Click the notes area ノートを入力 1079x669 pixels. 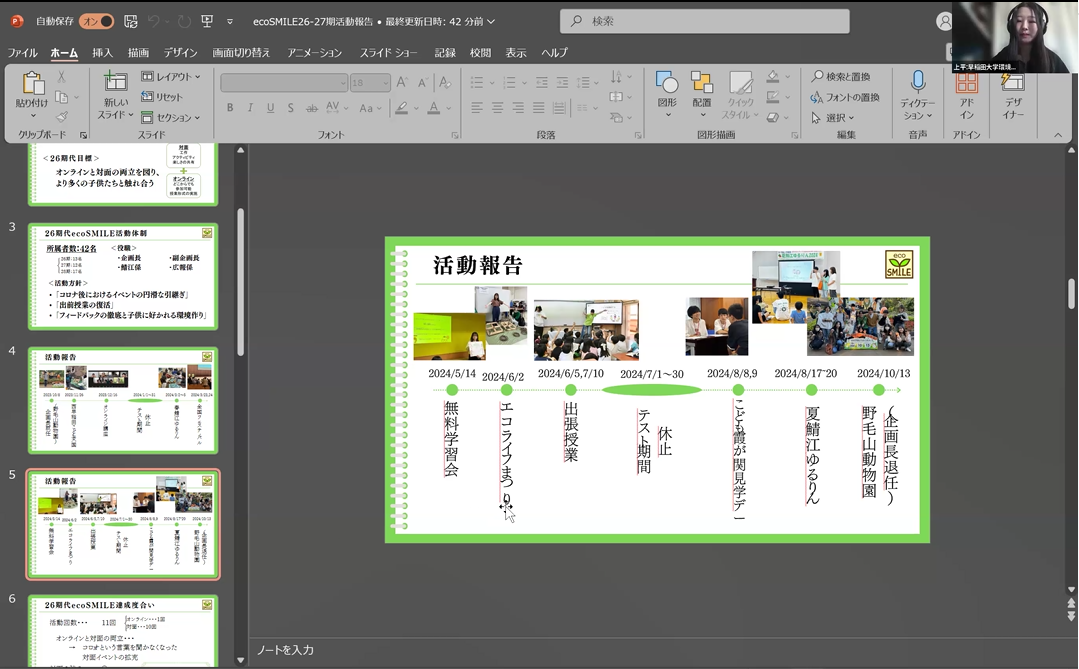(286, 650)
